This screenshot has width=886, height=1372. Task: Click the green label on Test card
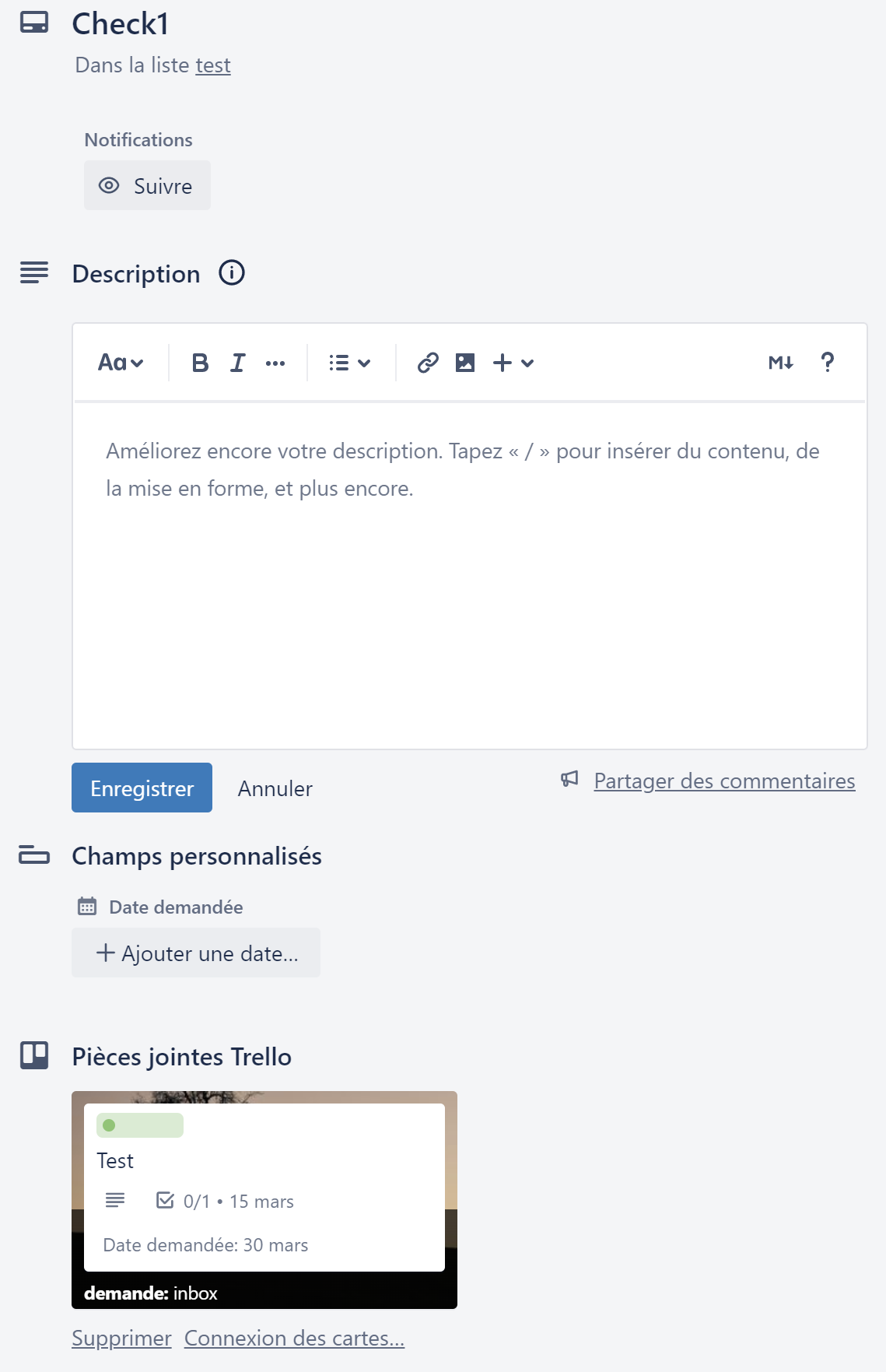pyautogui.click(x=140, y=1125)
